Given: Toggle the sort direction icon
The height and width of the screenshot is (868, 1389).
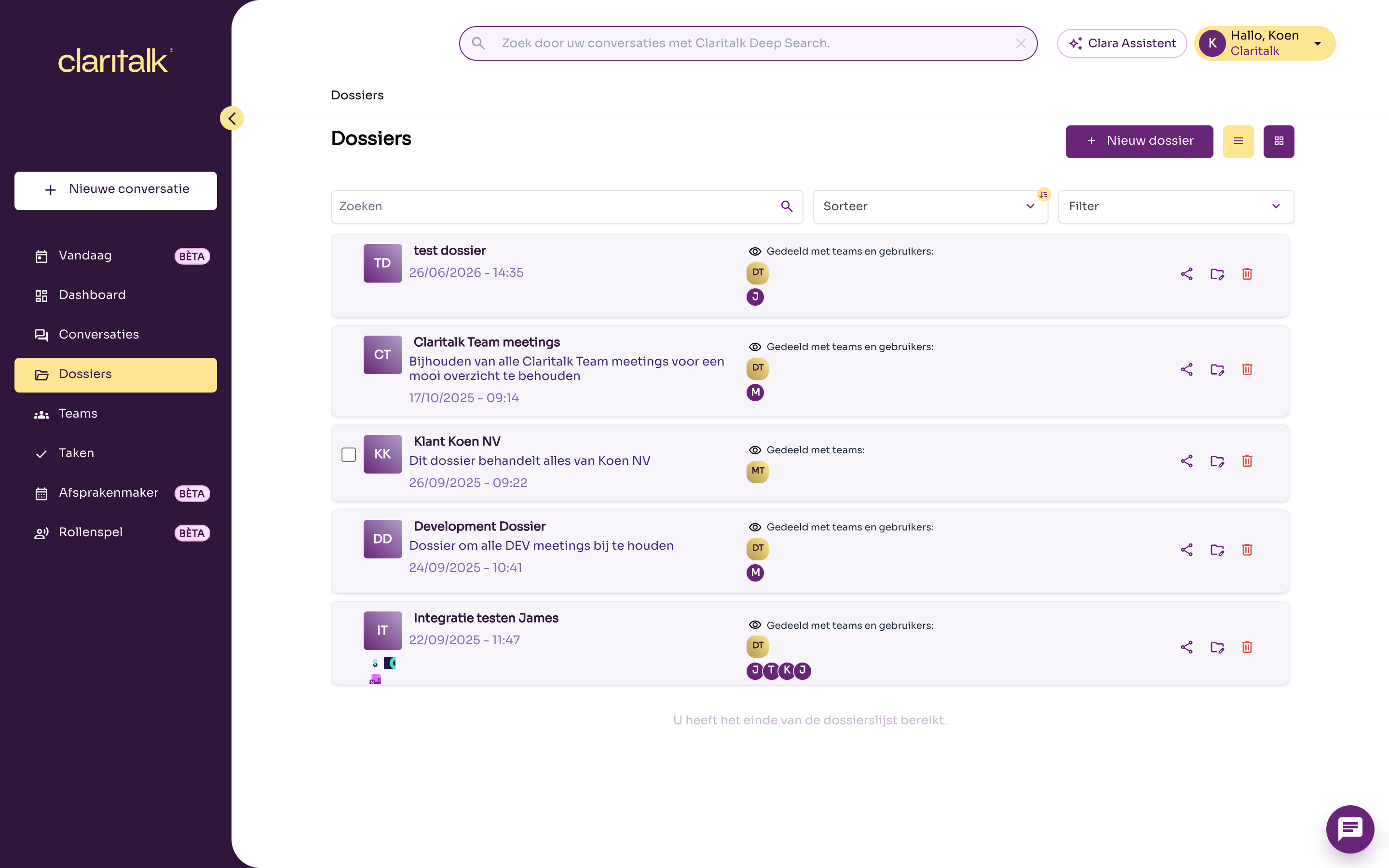Looking at the screenshot, I should click(1044, 195).
